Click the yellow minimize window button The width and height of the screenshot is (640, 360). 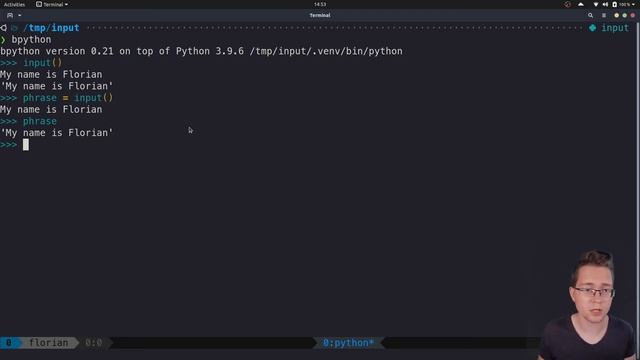[x=616, y=16]
